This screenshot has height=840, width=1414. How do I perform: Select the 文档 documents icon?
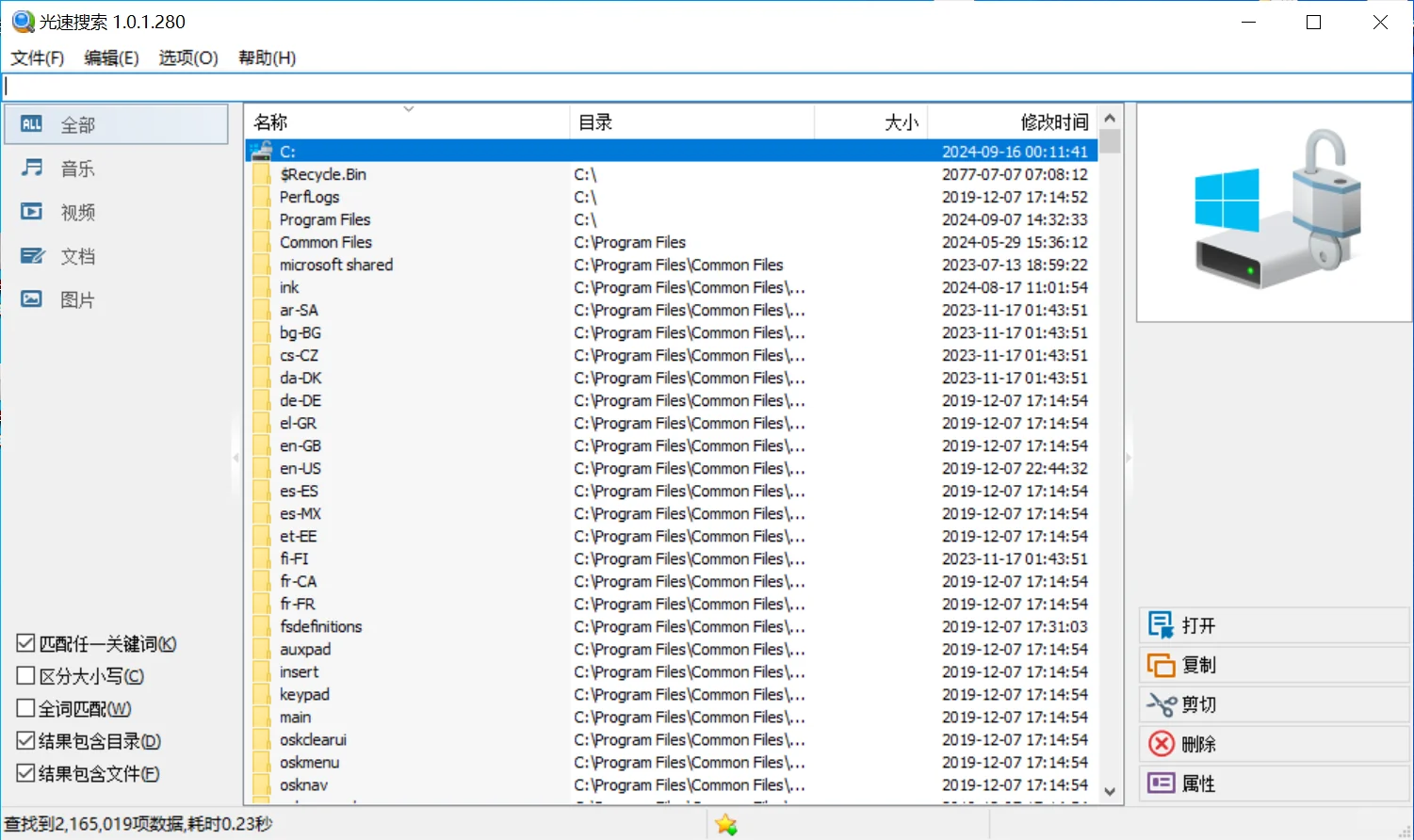pos(32,255)
